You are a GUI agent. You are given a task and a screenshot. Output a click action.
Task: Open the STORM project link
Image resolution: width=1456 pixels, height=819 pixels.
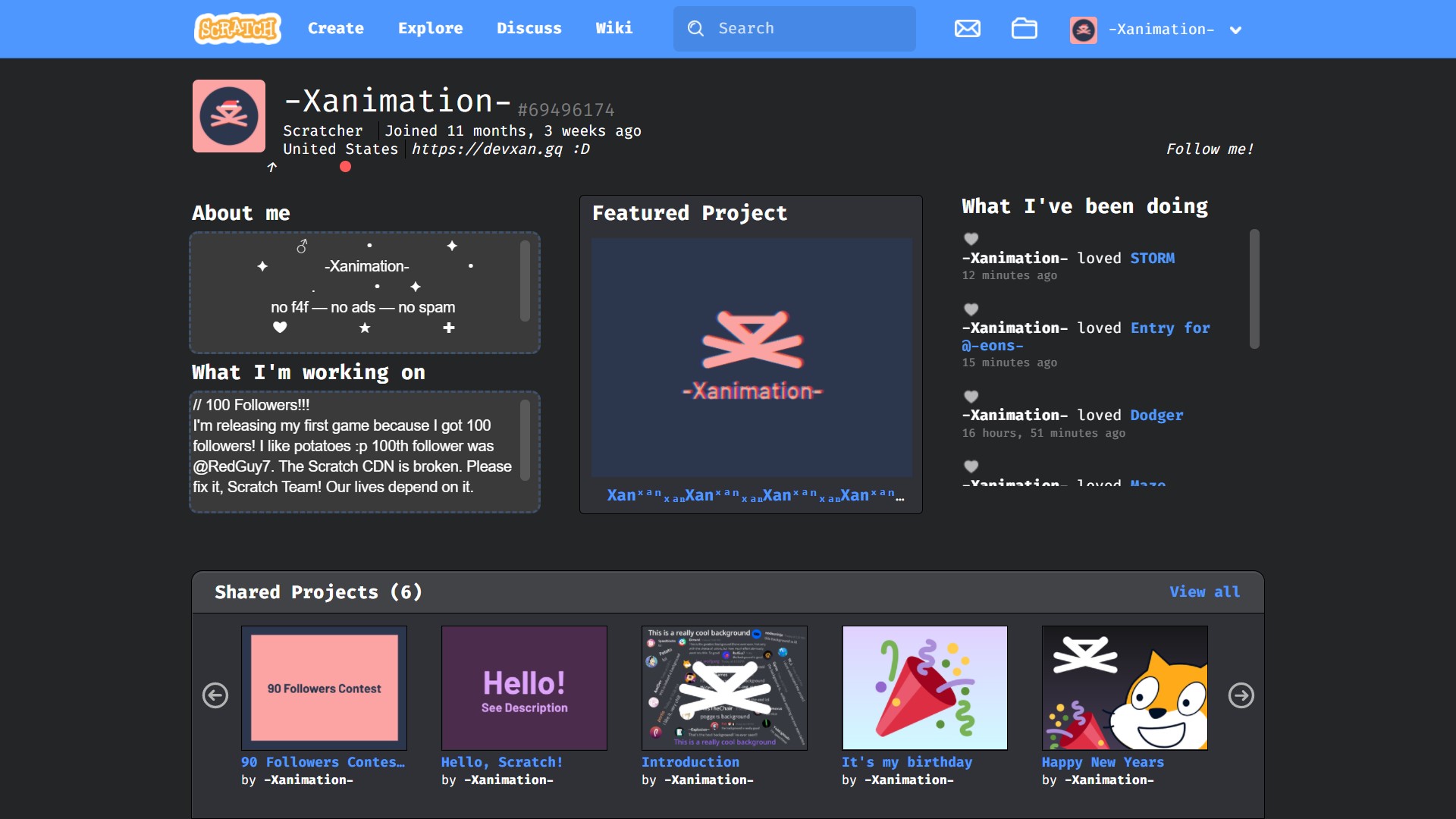point(1152,258)
